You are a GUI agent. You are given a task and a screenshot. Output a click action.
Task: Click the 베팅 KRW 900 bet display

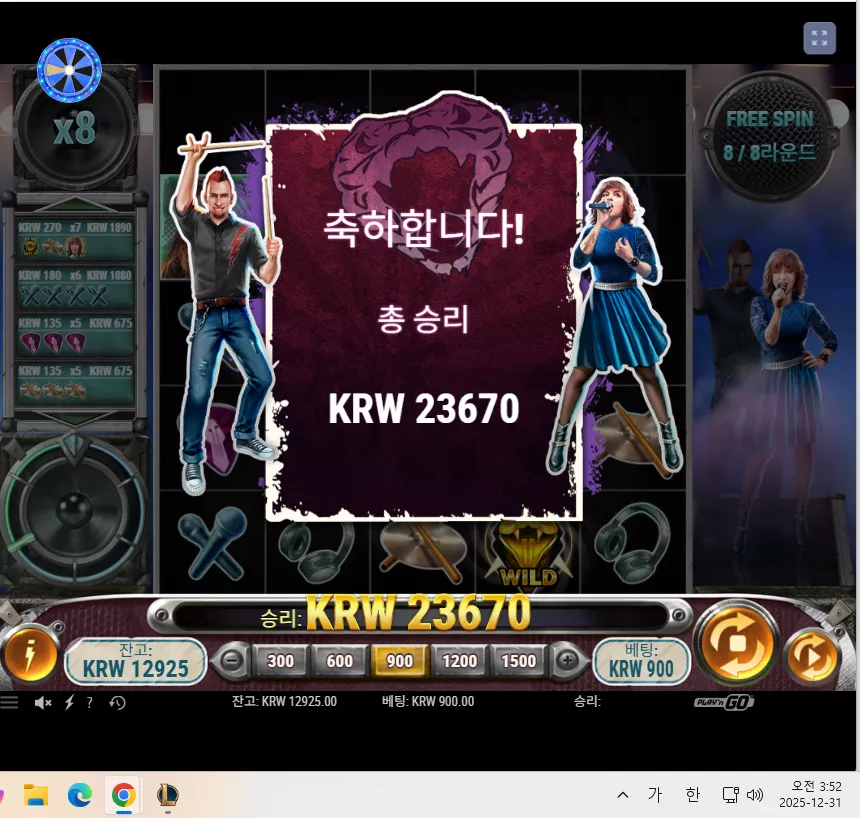[x=641, y=661]
